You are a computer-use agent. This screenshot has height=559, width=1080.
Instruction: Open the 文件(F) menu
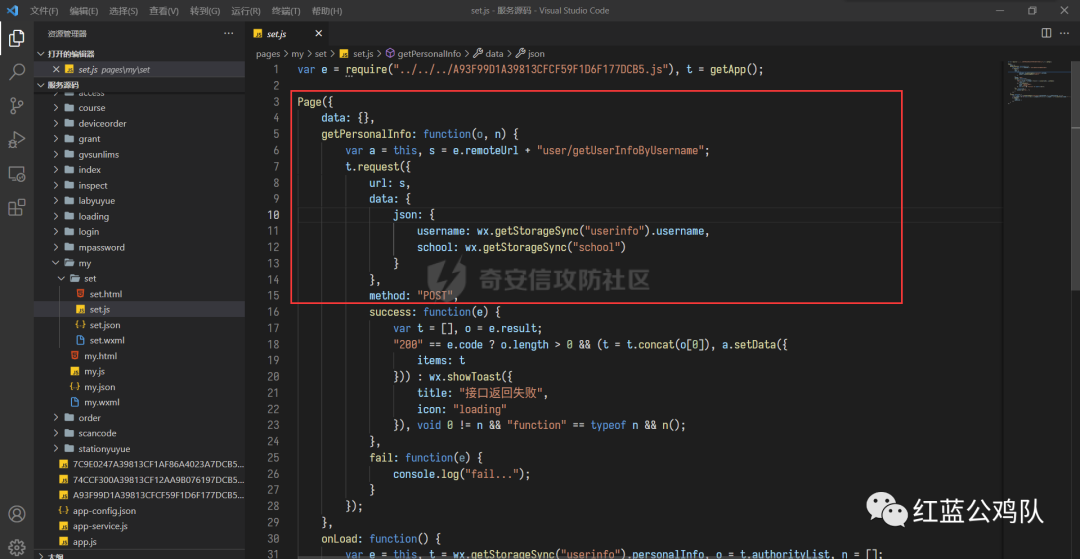[x=45, y=11]
